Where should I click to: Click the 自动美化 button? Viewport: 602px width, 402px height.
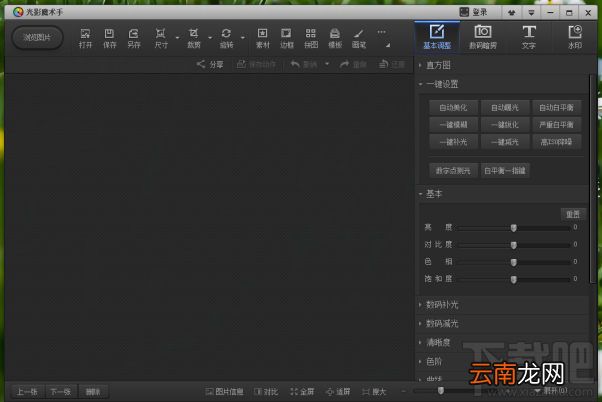pos(453,108)
